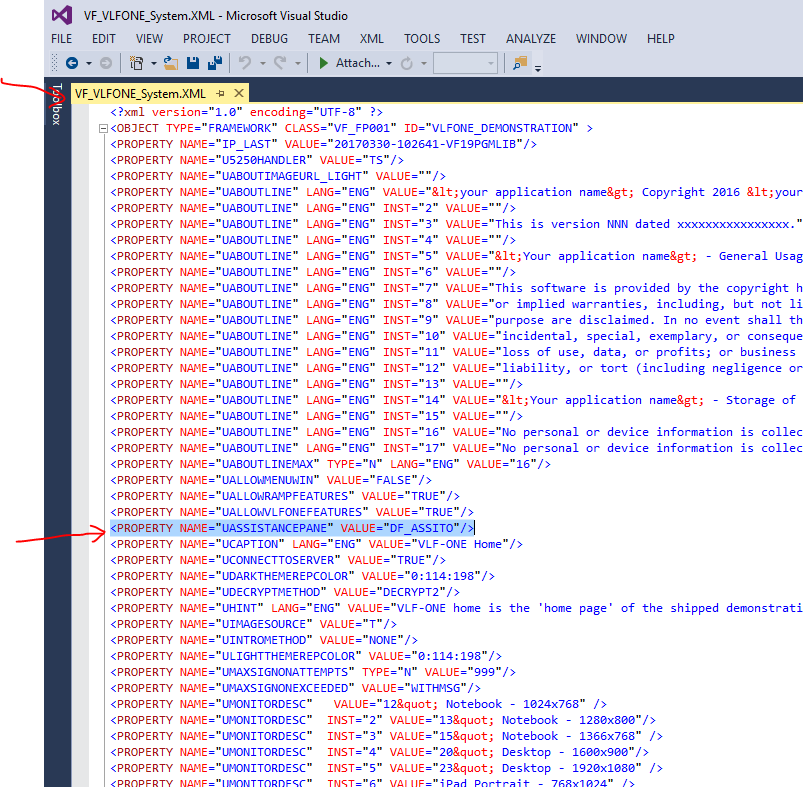The image size is (803, 787).
Task: Click the UABOUTIMAGEURL_LIGHT property line
Action: tap(278, 176)
